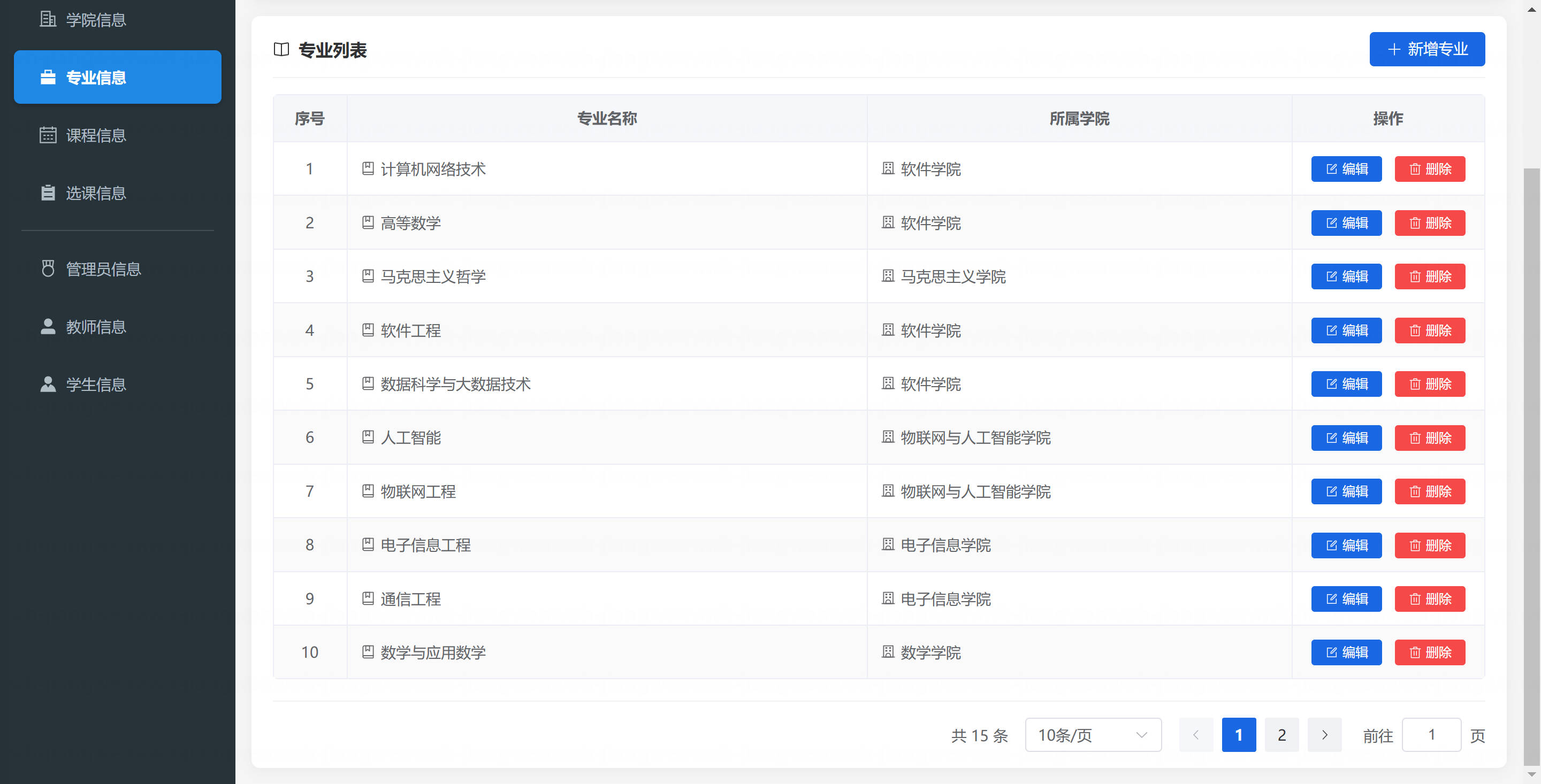Image resolution: width=1541 pixels, height=784 pixels.
Task: Click the book icon beside 物联网工程
Action: [368, 491]
